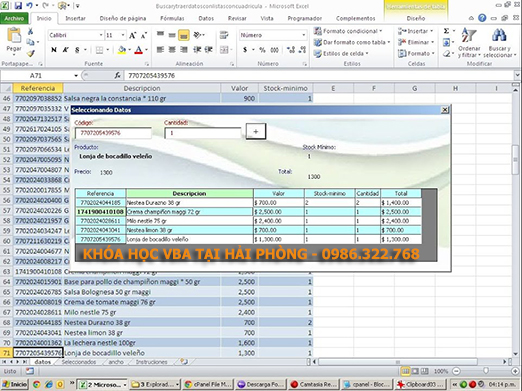Click the font color A icon

click(139, 50)
